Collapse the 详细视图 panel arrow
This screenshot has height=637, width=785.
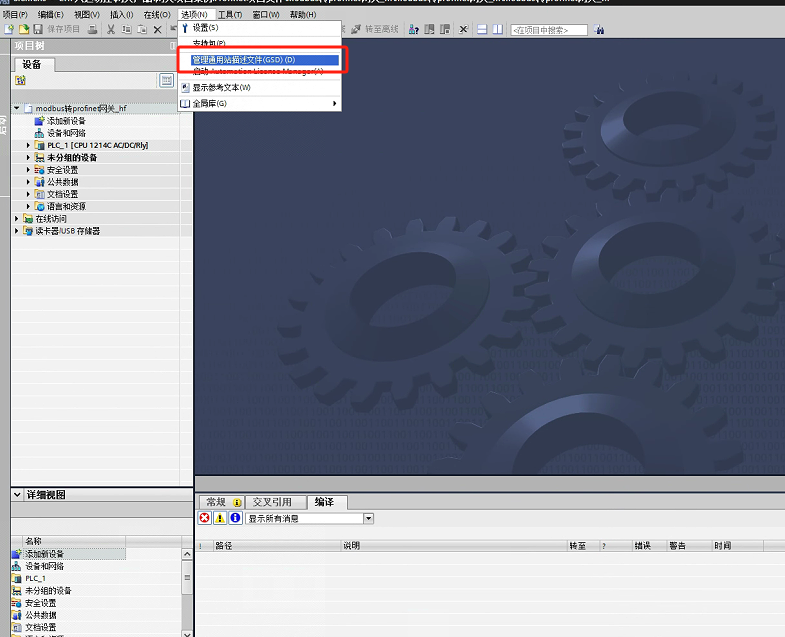(x=17, y=495)
